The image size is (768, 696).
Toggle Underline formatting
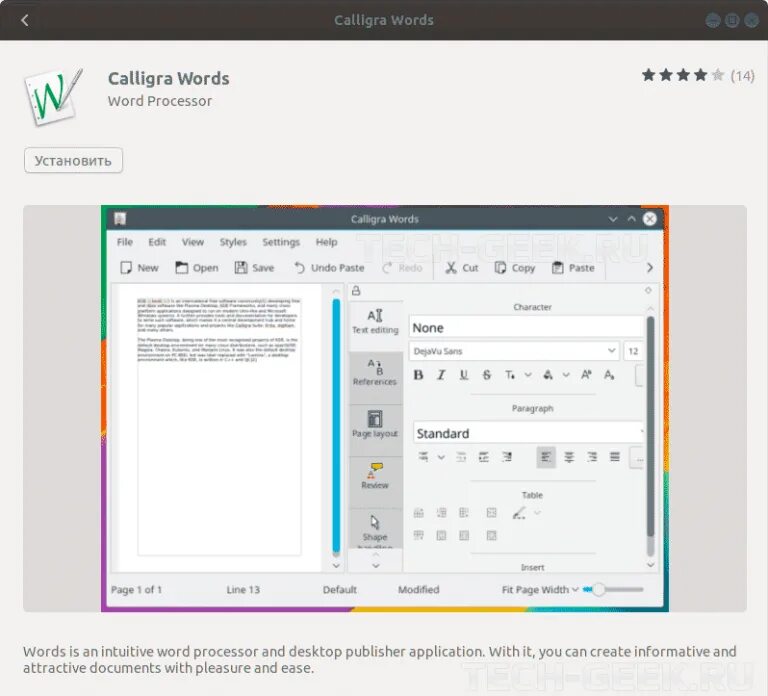pos(464,375)
